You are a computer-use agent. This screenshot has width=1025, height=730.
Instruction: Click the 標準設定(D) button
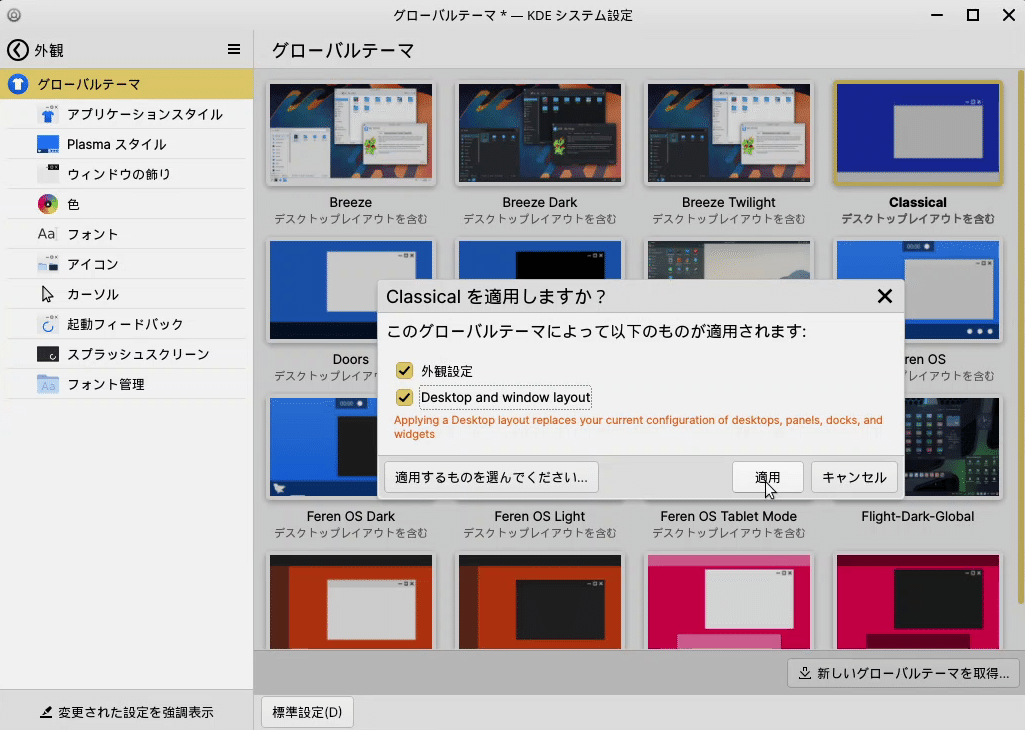[x=307, y=712]
